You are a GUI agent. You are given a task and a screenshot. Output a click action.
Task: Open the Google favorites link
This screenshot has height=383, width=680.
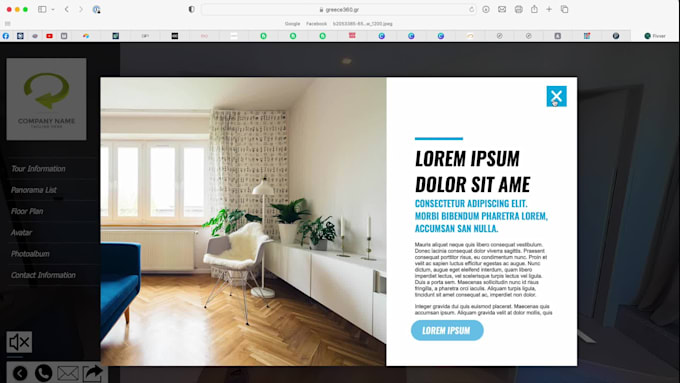[x=292, y=24]
